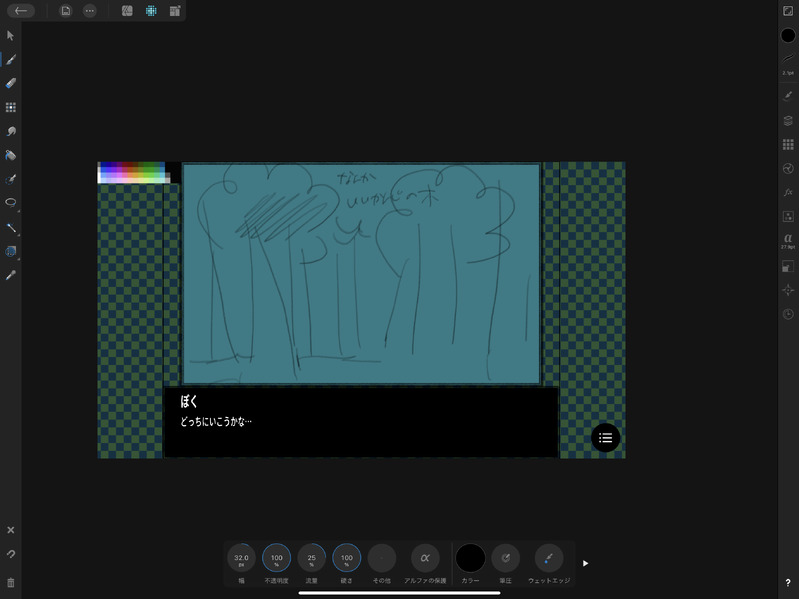
Task: Toggle full screen view icon
Action: pyautogui.click(x=788, y=11)
